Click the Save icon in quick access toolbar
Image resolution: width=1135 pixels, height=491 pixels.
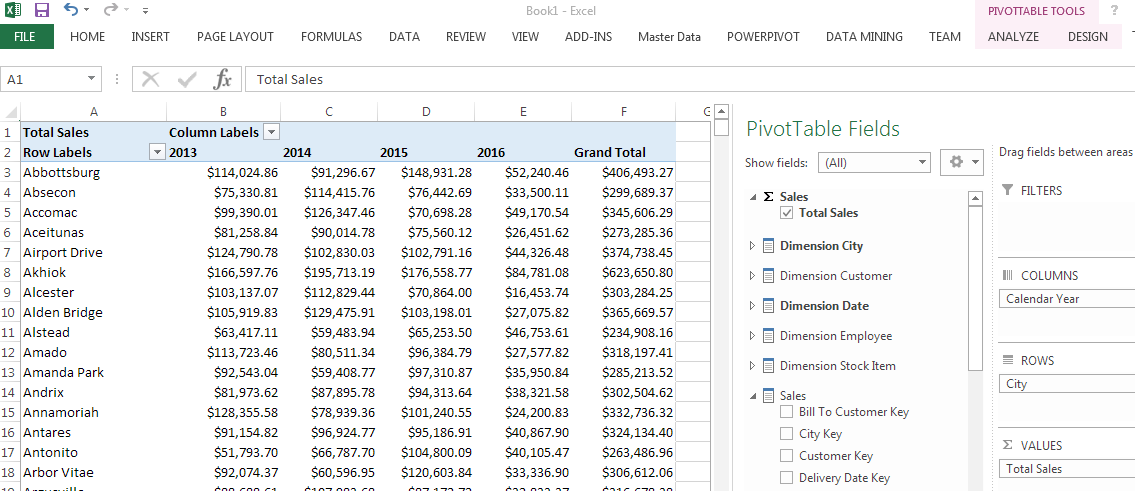(42, 10)
